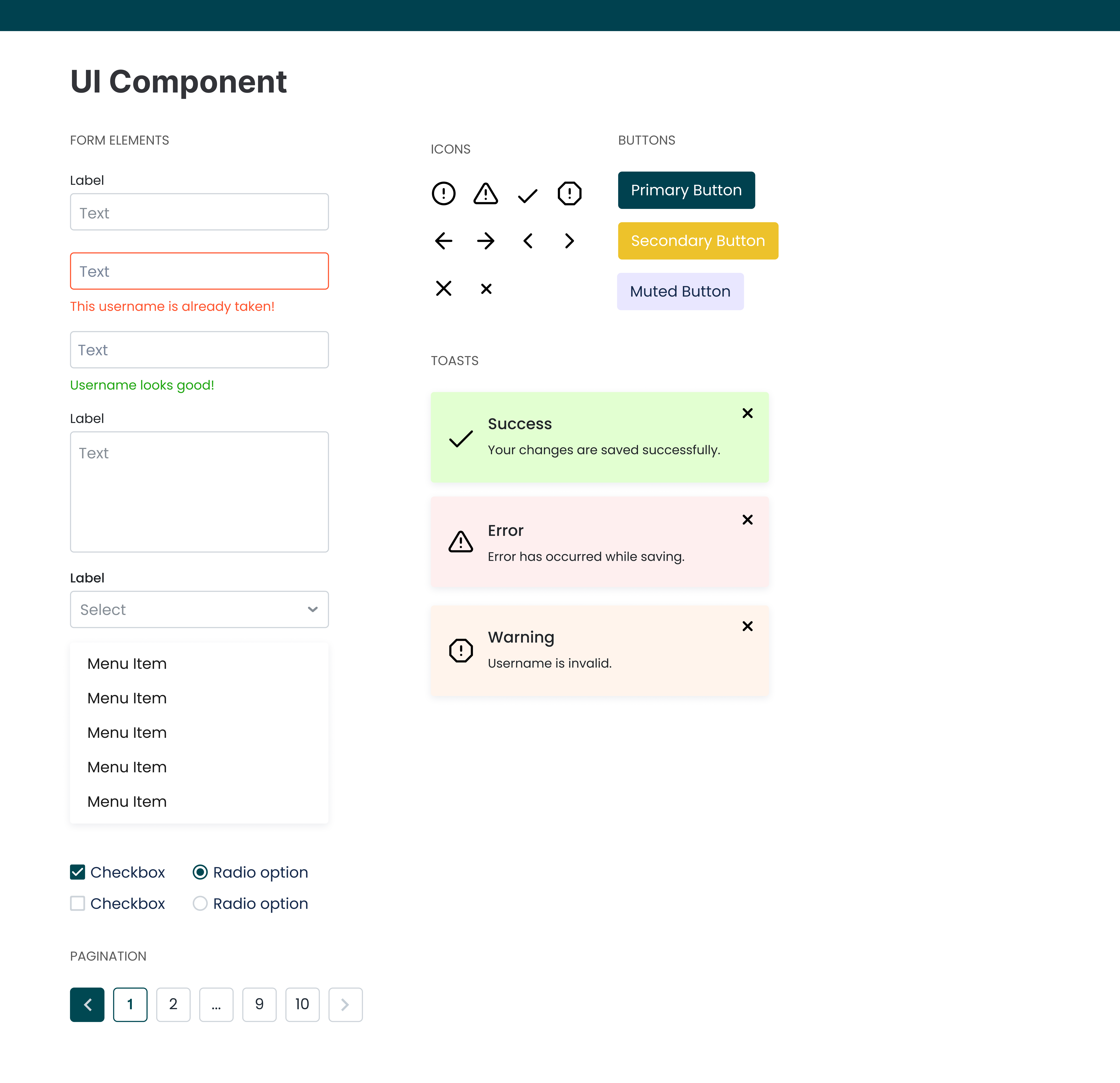
Task: Choose the first Menu Item
Action: point(199,664)
